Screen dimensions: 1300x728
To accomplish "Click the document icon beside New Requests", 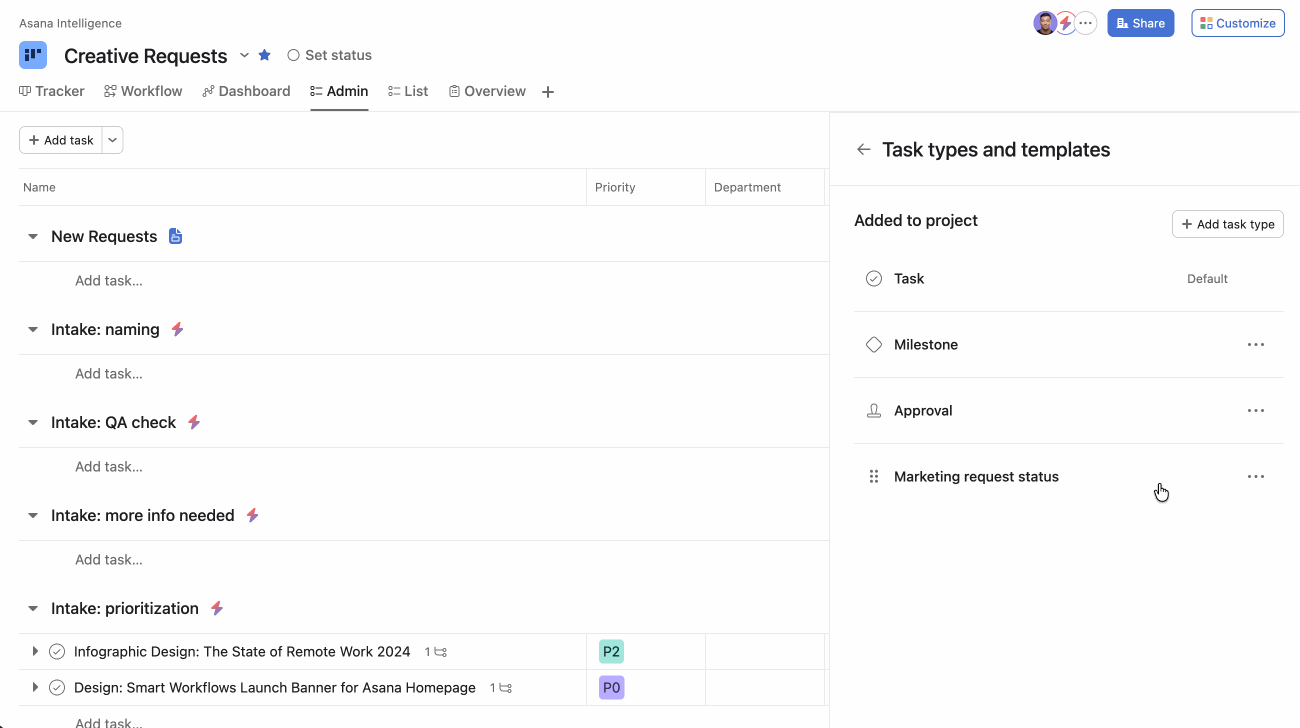I will point(175,237).
